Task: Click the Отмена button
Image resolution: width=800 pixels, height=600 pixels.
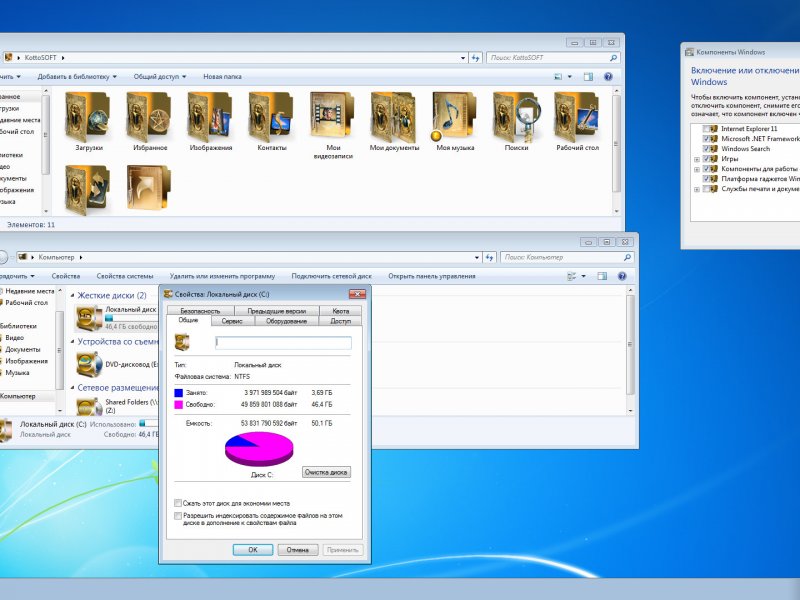Action: (x=297, y=549)
